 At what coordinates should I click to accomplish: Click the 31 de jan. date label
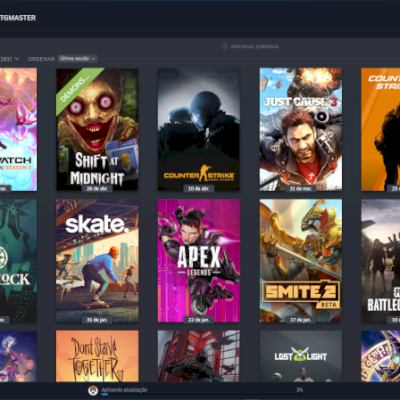97,320
